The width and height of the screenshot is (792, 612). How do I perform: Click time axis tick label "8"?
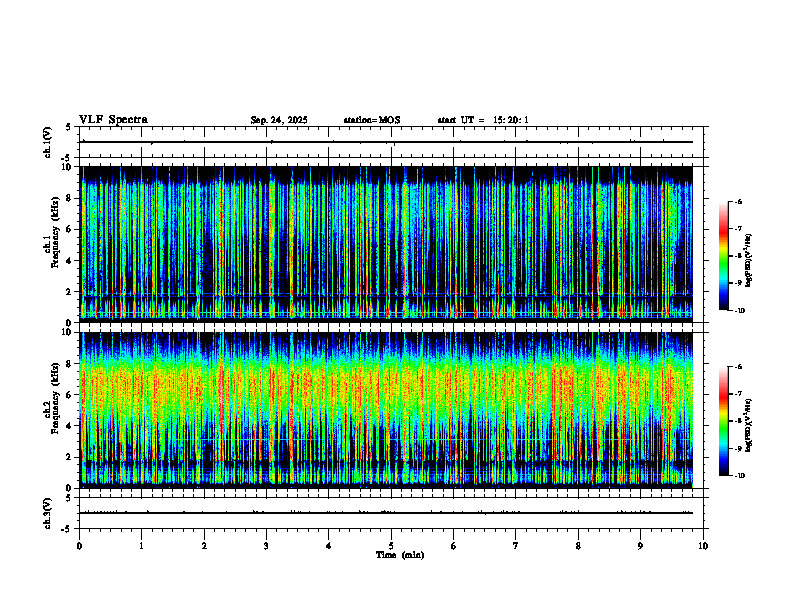tap(578, 546)
